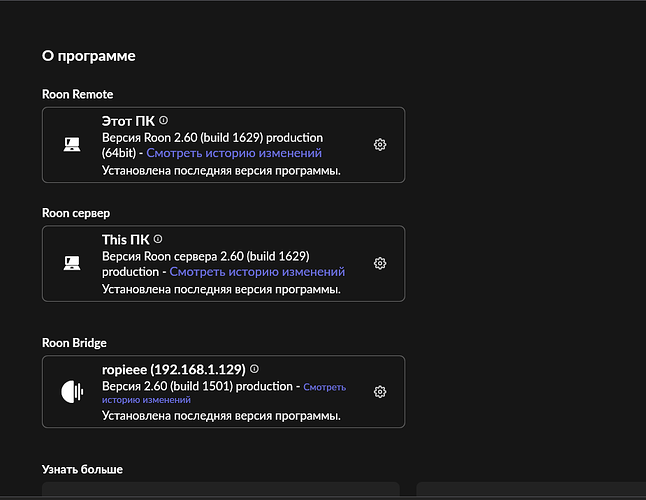Click the computer icon in Roon server card
This screenshot has width=646, height=500.
pos(72,263)
